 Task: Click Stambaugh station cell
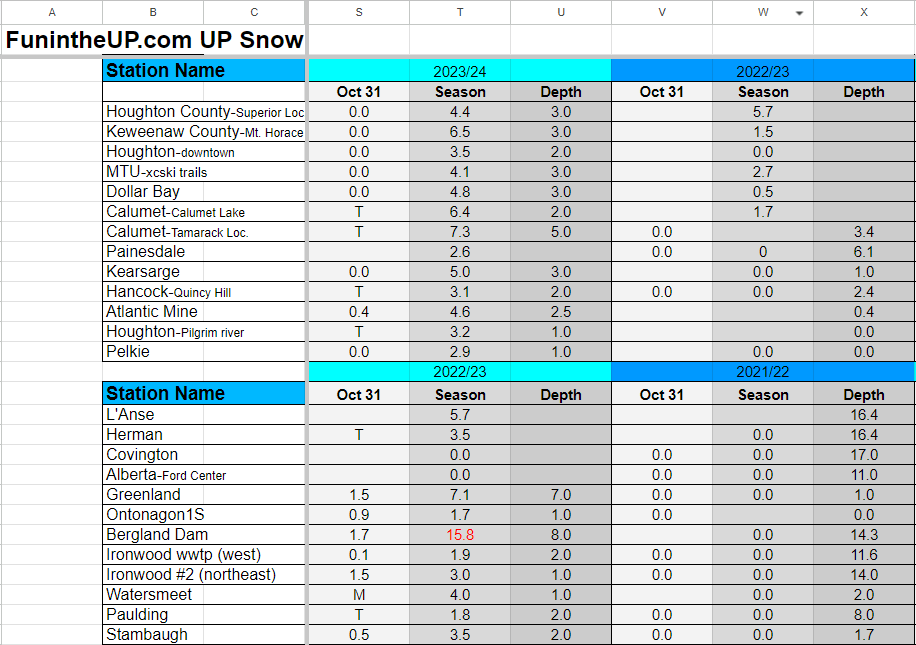[204, 634]
